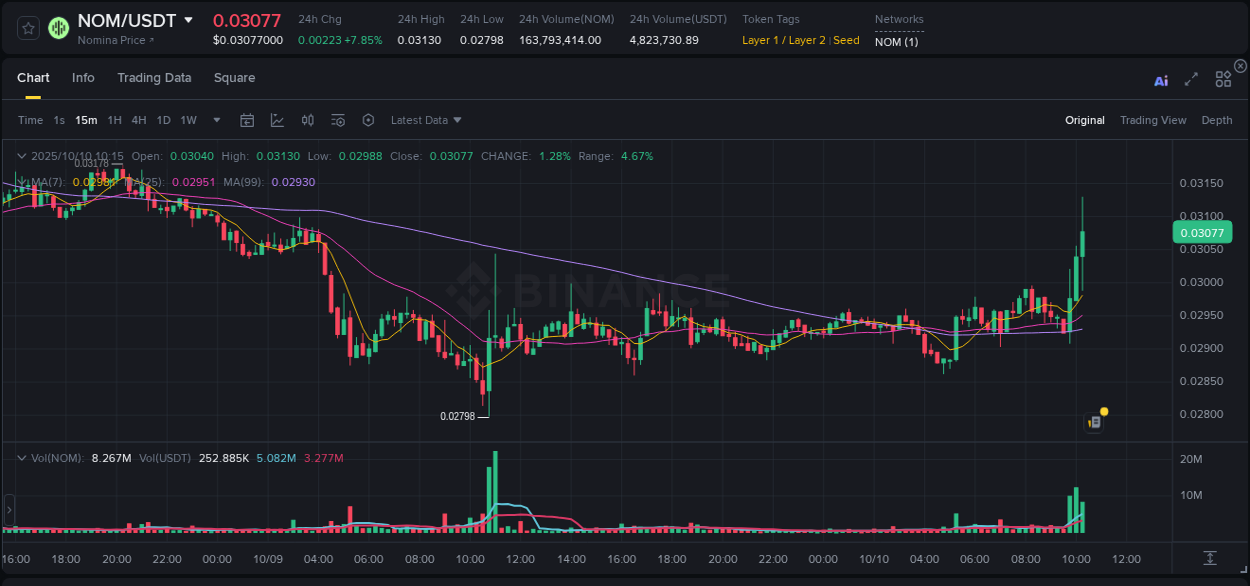Open the indicator settings list icon

338,120
